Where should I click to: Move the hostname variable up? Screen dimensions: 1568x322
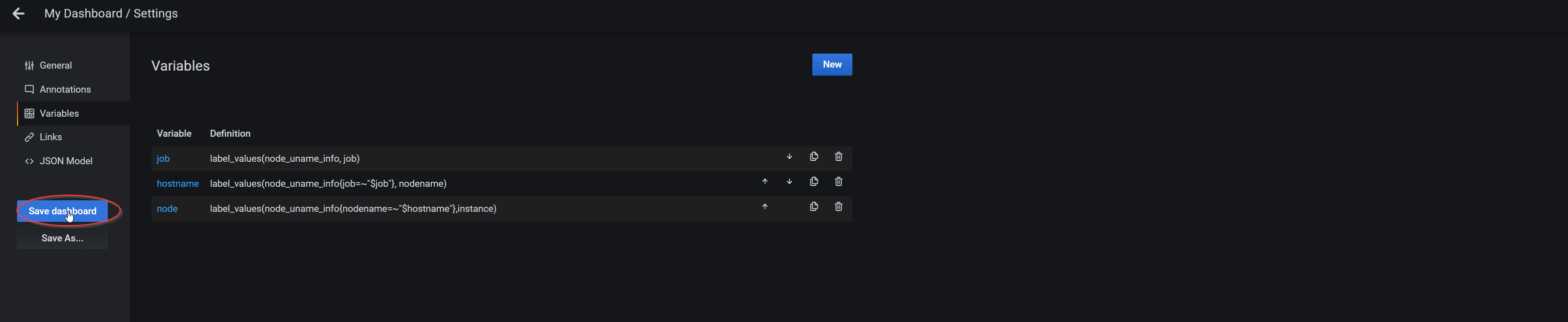[765, 182]
